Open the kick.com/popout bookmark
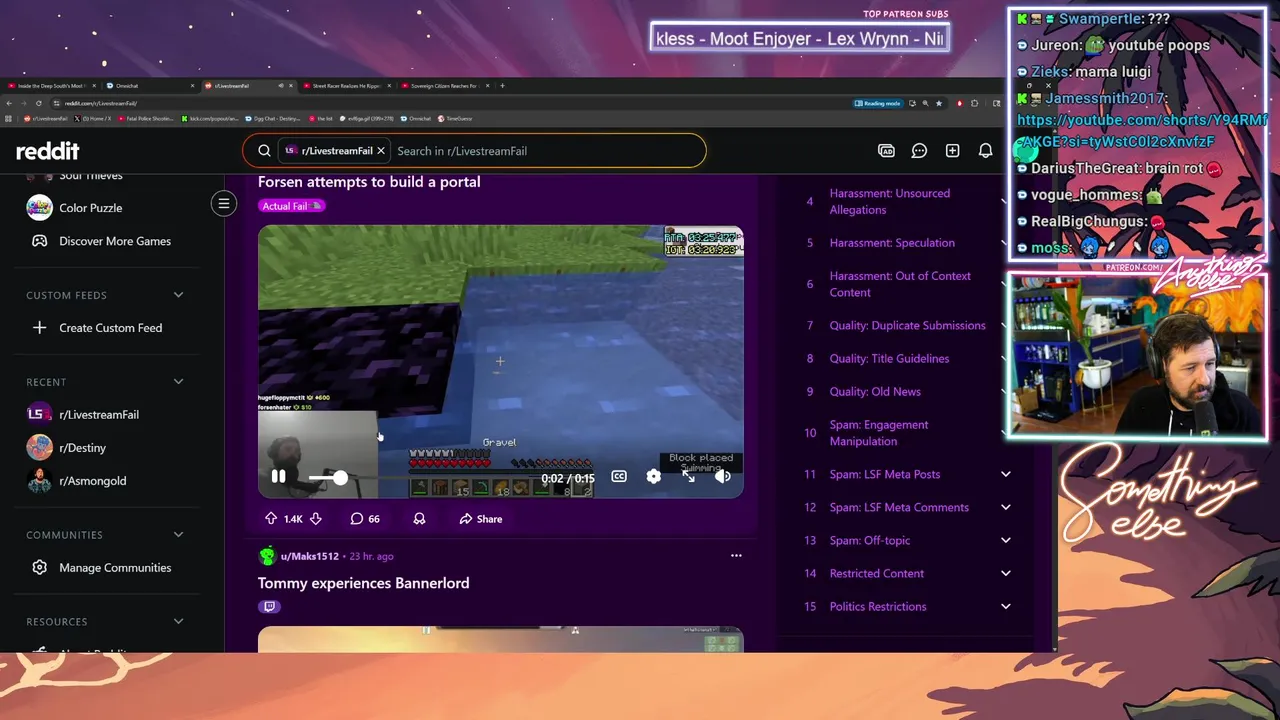Image resolution: width=1280 pixels, height=720 pixels. pyautogui.click(x=210, y=119)
